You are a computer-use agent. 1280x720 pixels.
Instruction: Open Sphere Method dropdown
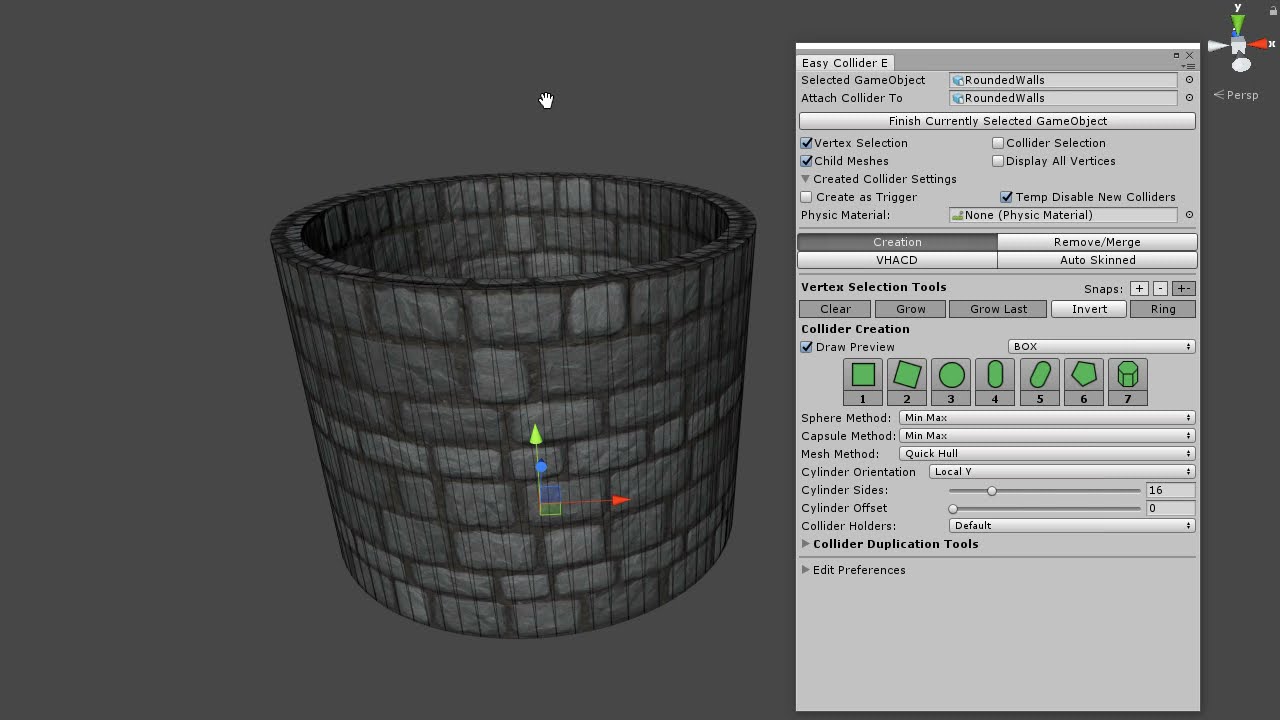point(1047,418)
